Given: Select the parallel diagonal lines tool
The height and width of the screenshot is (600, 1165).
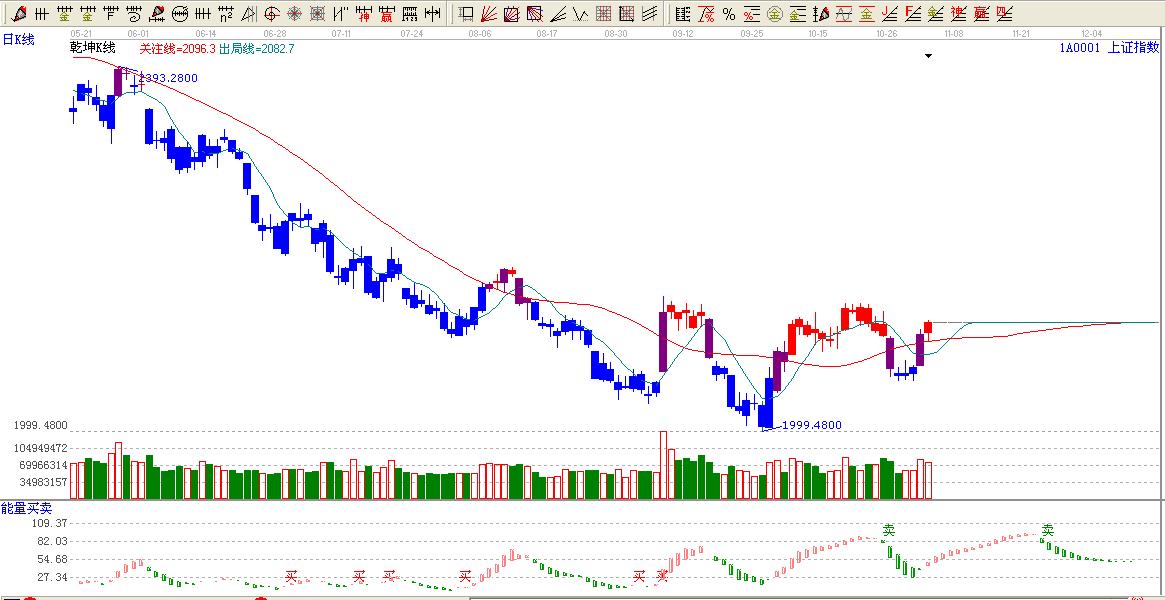Looking at the screenshot, I should tap(649, 14).
